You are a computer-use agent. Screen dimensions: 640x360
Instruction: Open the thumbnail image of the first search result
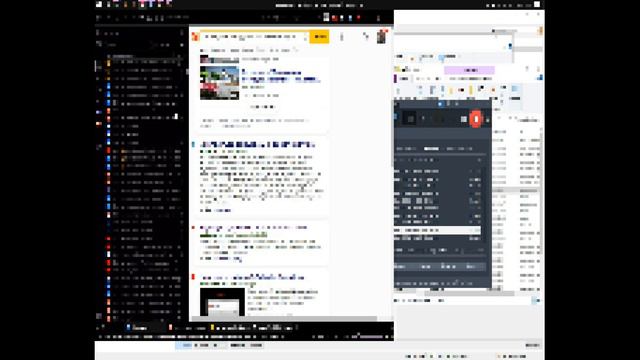219,83
